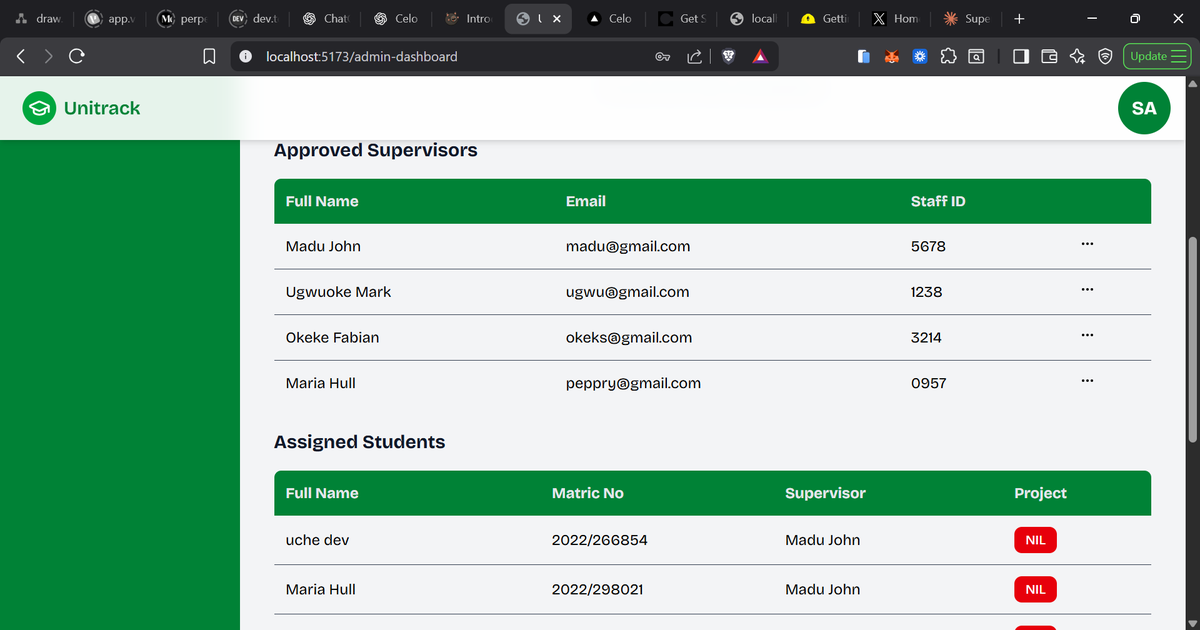The image size is (1200, 630).
Task: Open the MetaMask fox extension
Action: (891, 56)
